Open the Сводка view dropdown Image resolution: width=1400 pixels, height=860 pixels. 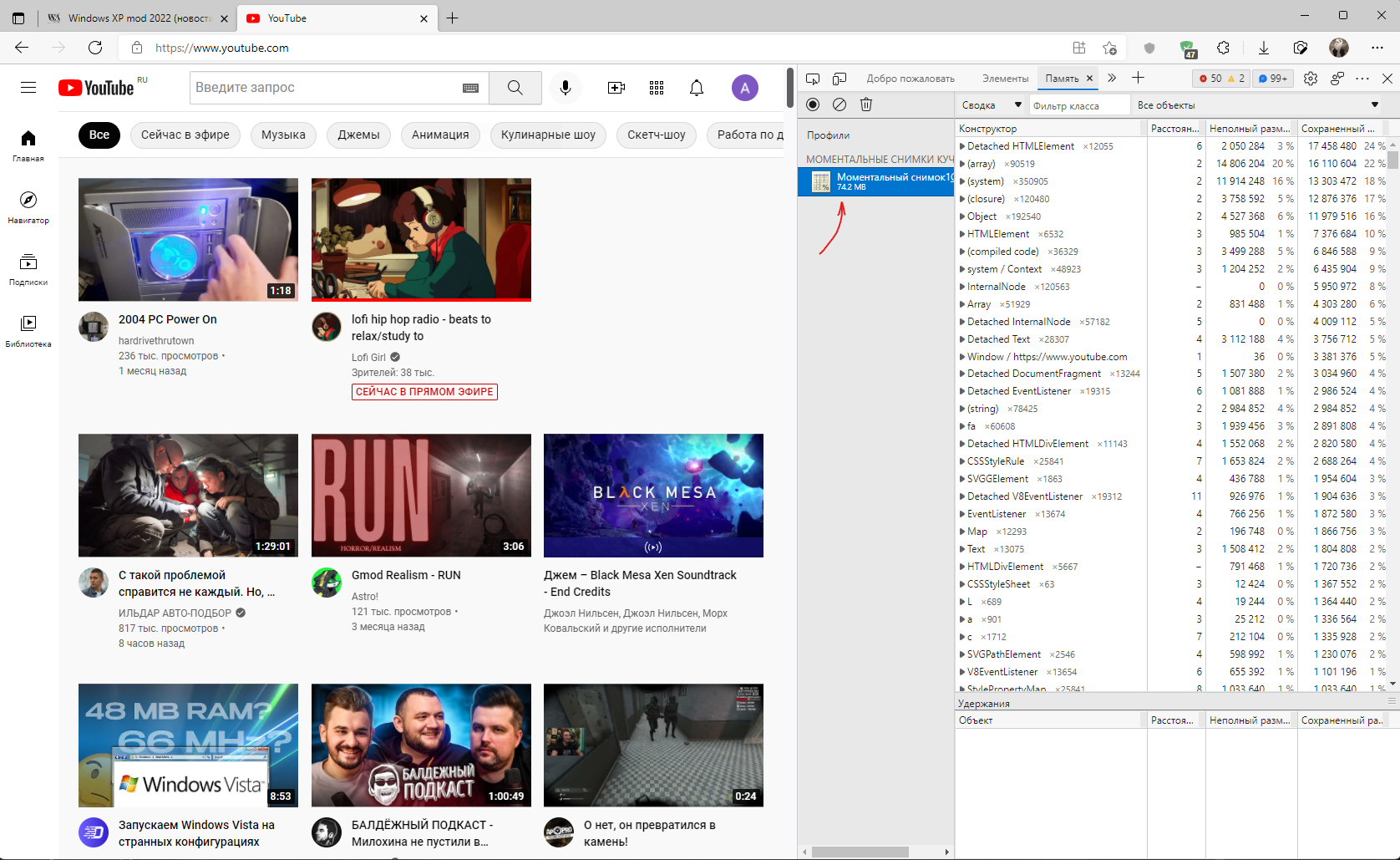[991, 105]
